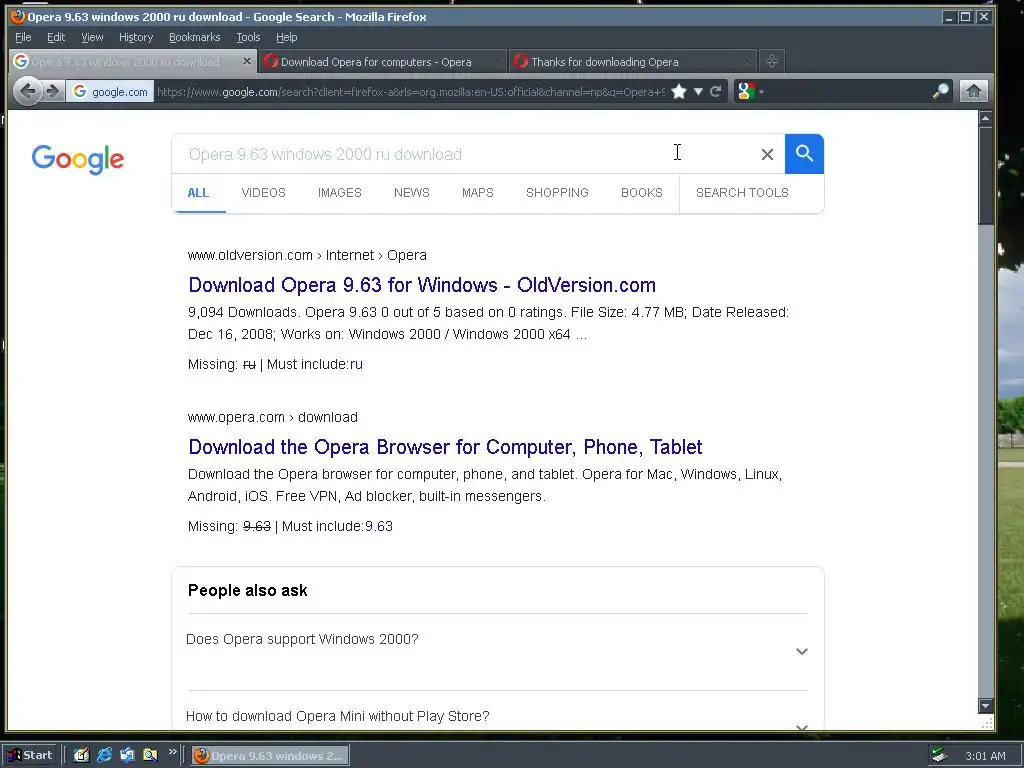Click the Firefox Back arrow button
This screenshot has width=1024, height=768.
point(27,91)
